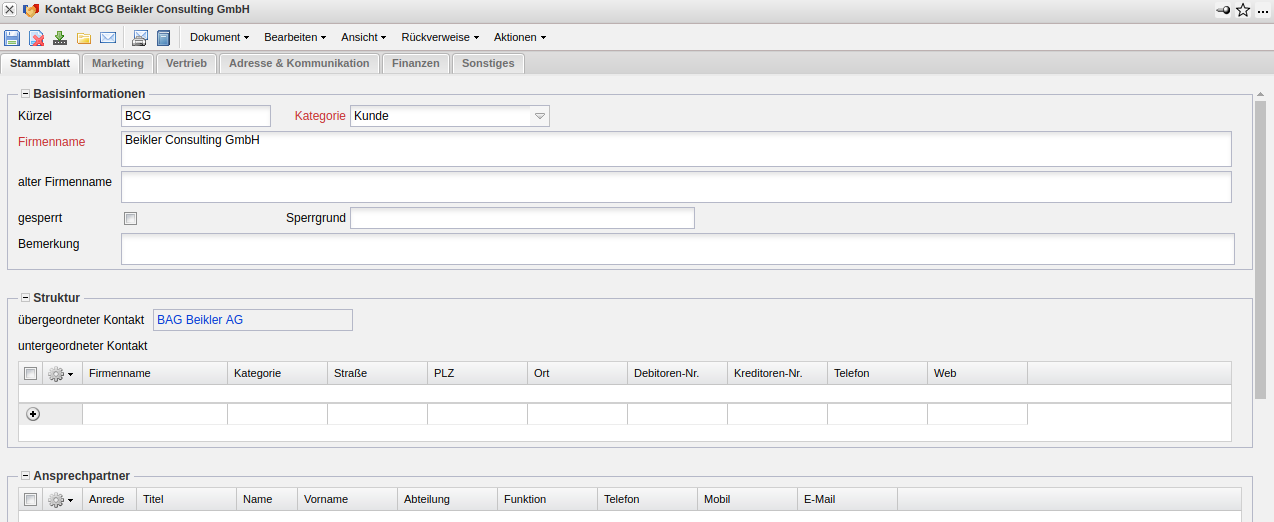Open the BAG Beikler AG parent contact link
The width and height of the screenshot is (1274, 522).
click(200, 320)
